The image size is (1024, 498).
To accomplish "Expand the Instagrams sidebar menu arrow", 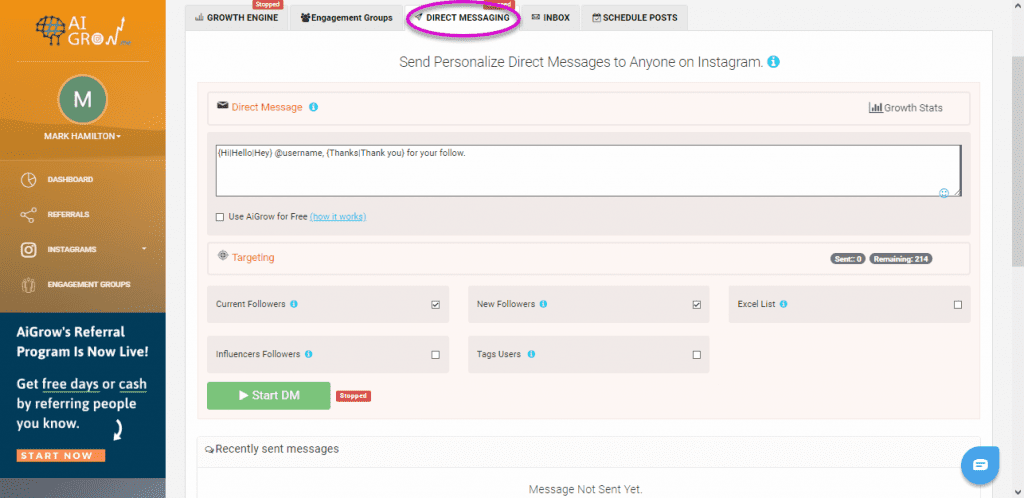I will 144,249.
